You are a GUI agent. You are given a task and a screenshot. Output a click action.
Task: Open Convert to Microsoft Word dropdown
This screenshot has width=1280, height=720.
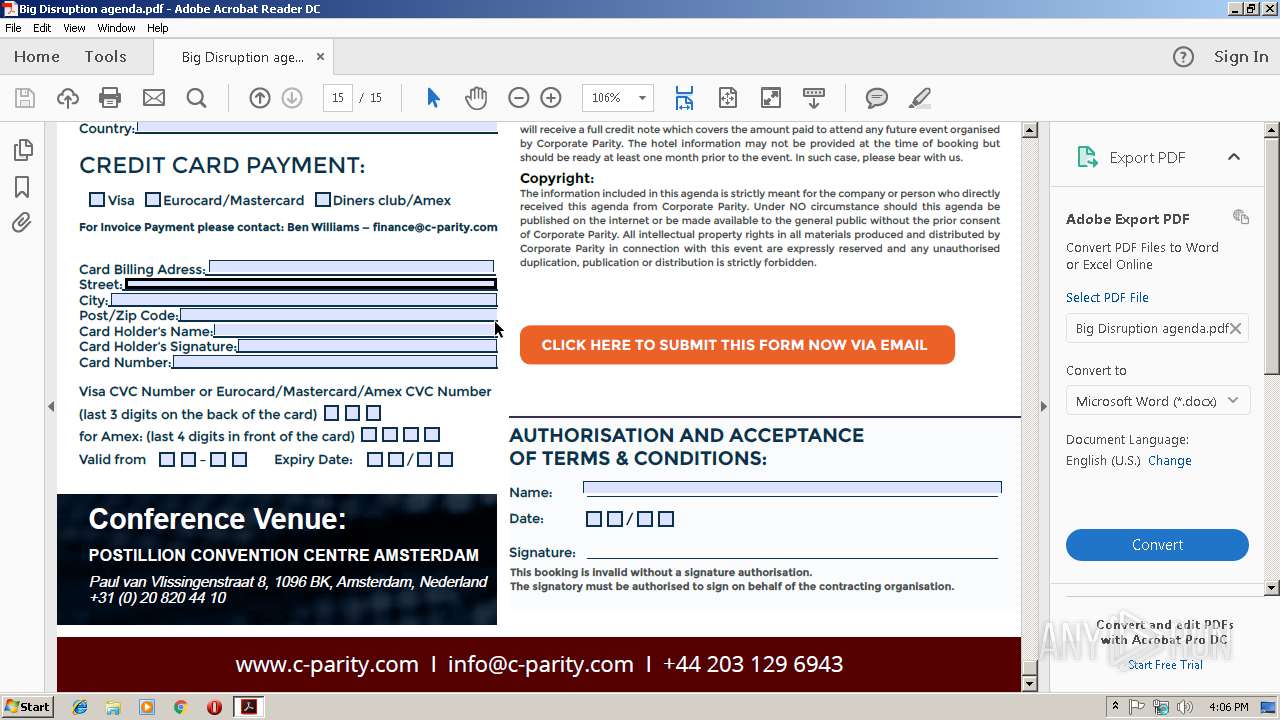pyautogui.click(x=1157, y=401)
